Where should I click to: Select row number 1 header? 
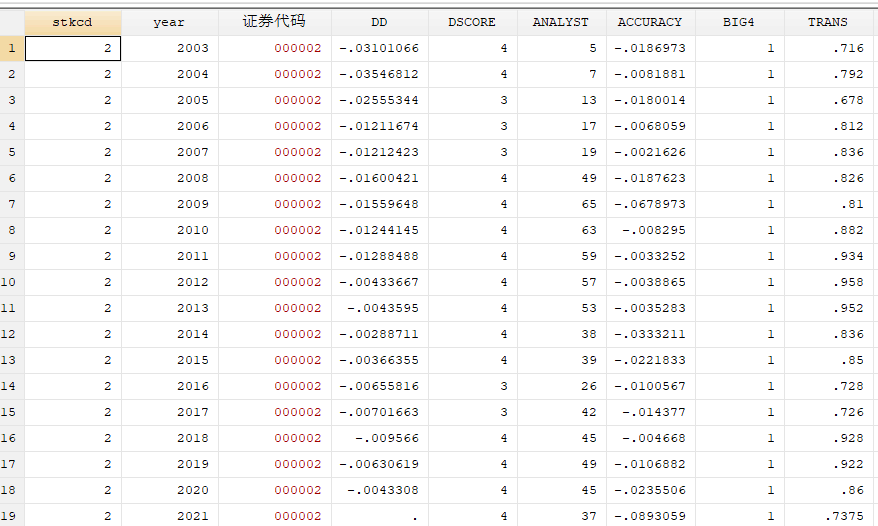tap(12, 48)
